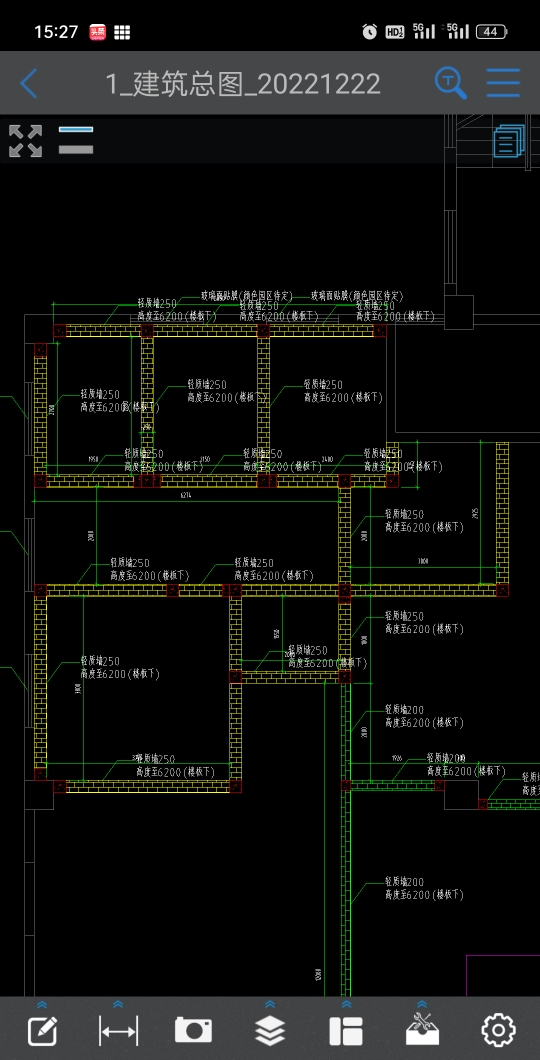Open the hamburger menu in header

504,83
